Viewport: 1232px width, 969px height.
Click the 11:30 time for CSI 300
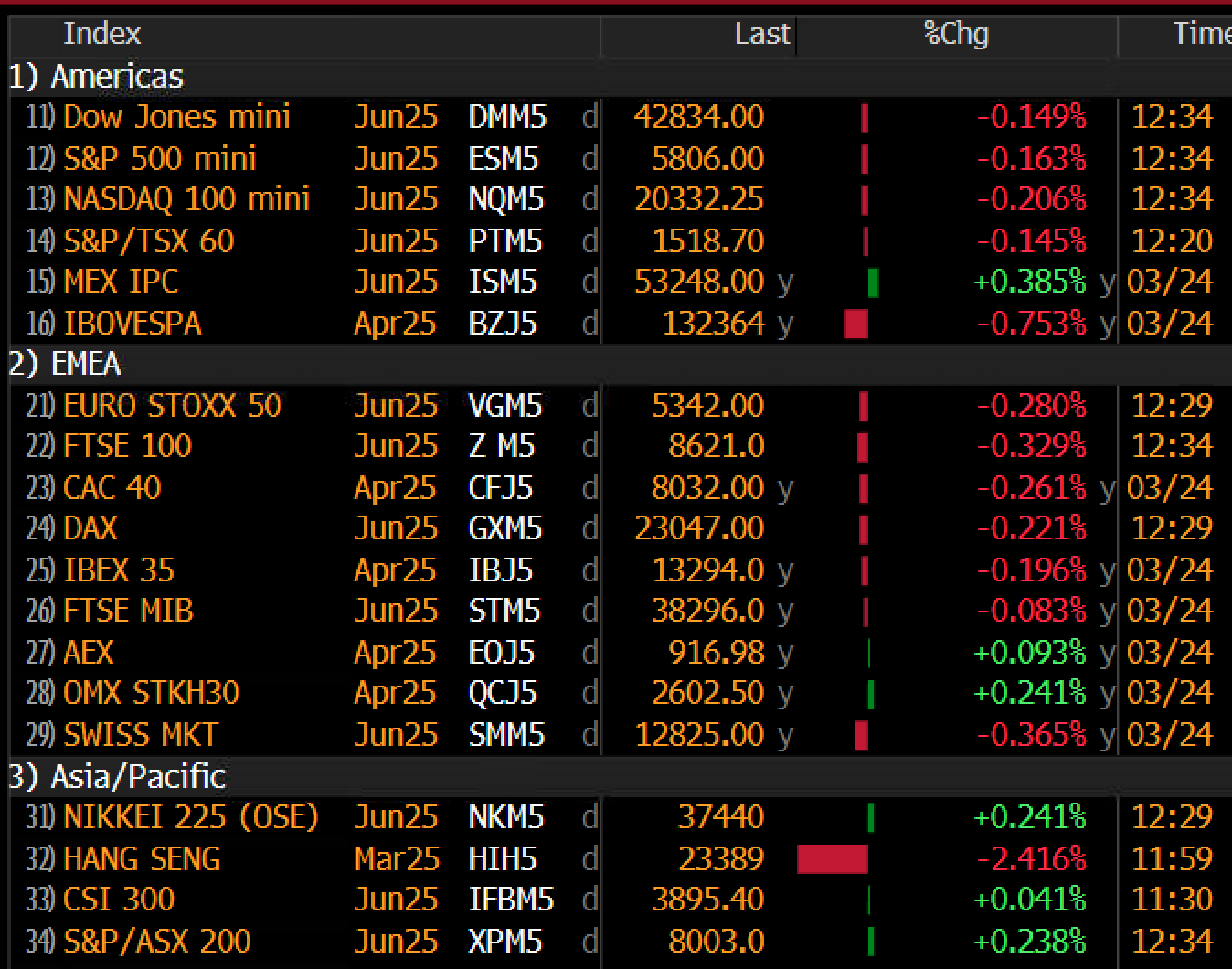point(1173,900)
